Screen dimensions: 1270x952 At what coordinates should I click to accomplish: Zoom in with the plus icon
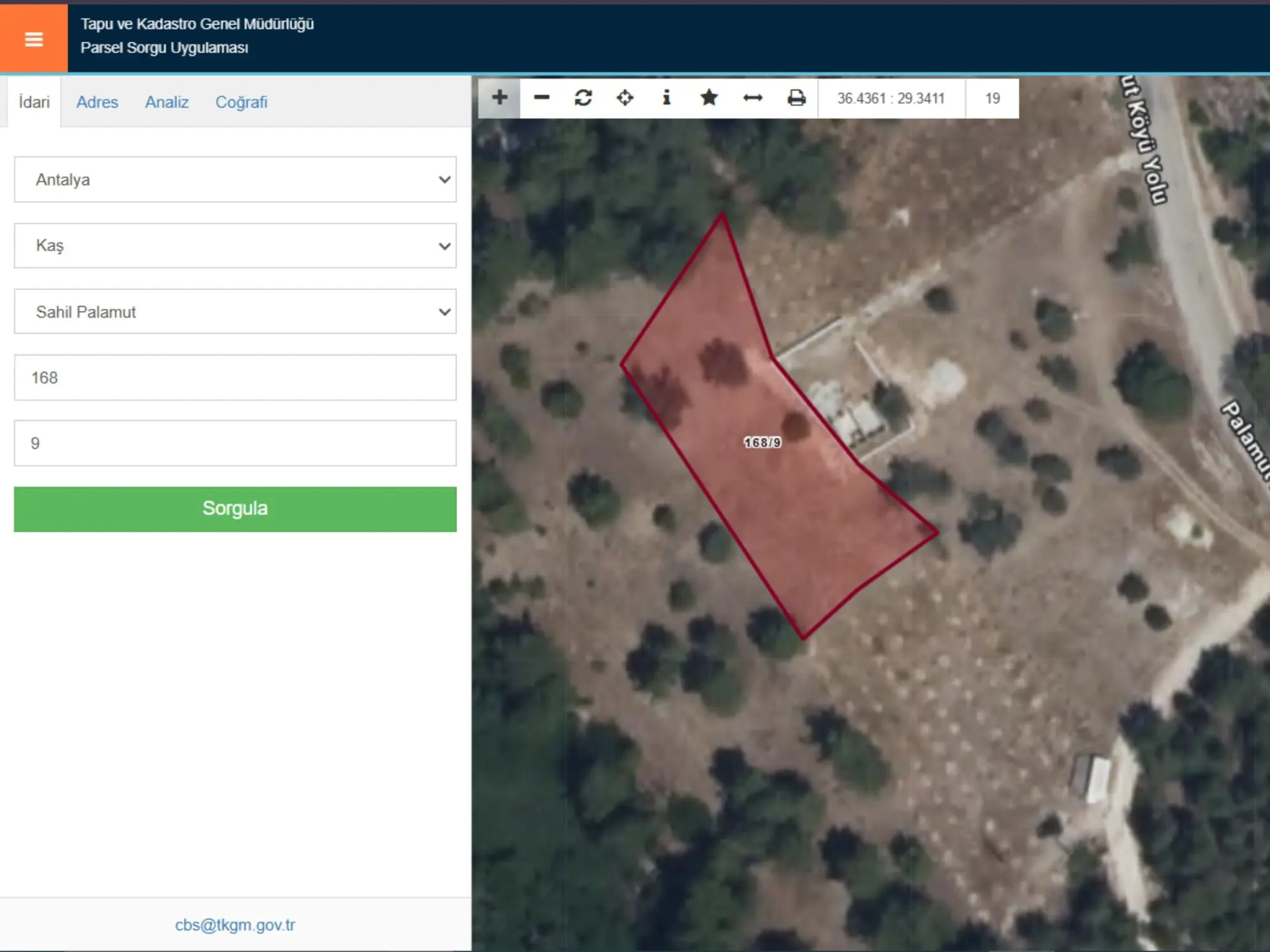click(500, 98)
